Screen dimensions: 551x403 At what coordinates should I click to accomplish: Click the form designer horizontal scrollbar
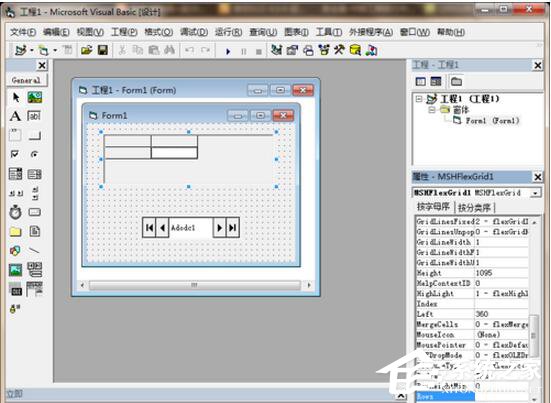click(195, 285)
